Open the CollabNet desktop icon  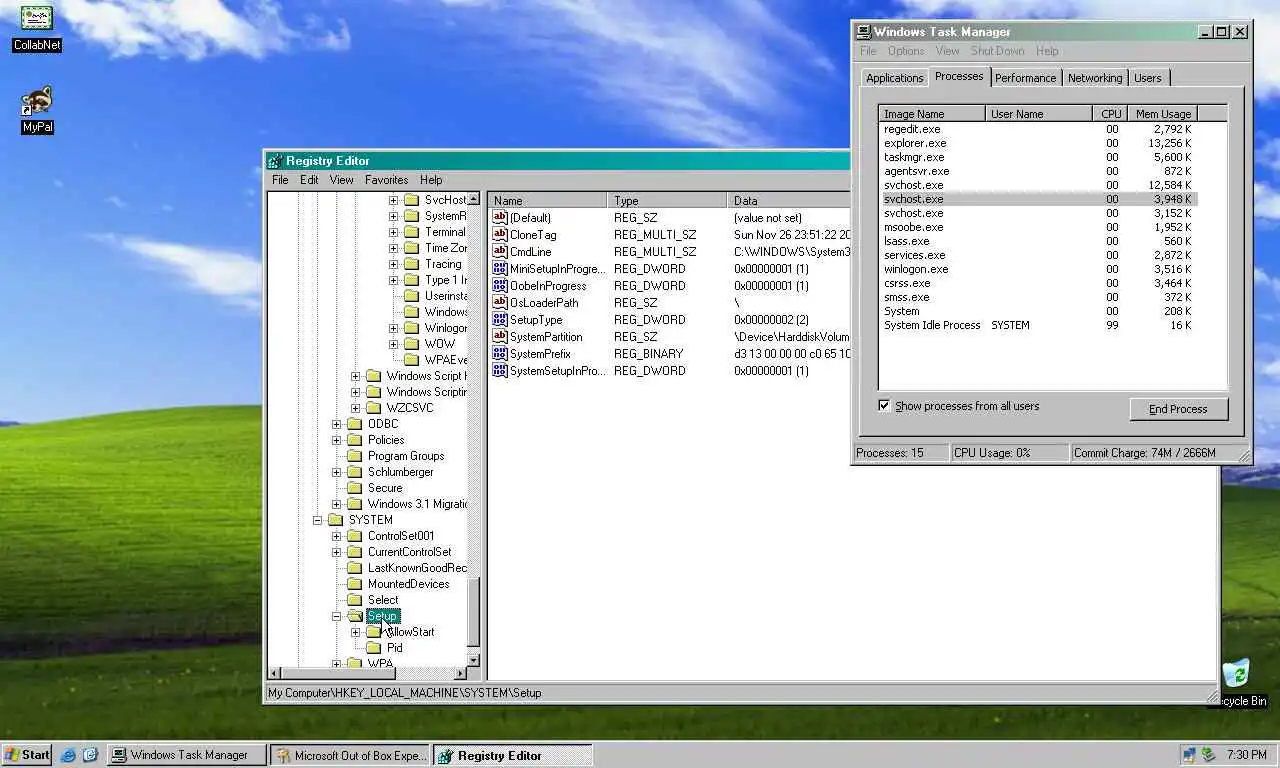(37, 19)
